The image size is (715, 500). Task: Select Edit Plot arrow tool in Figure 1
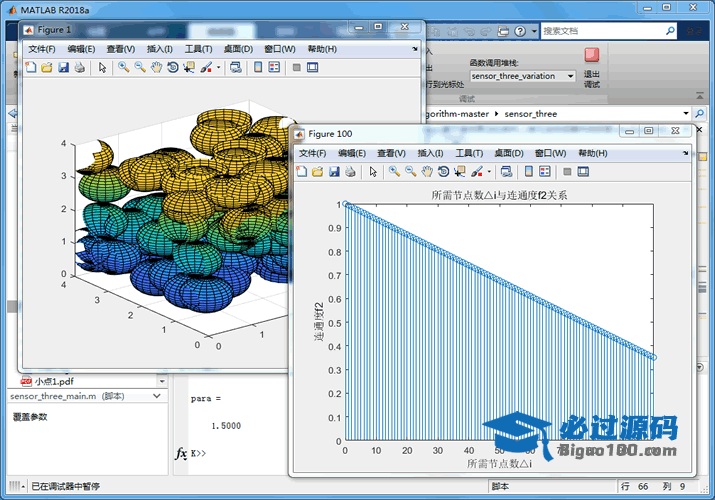coord(102,67)
